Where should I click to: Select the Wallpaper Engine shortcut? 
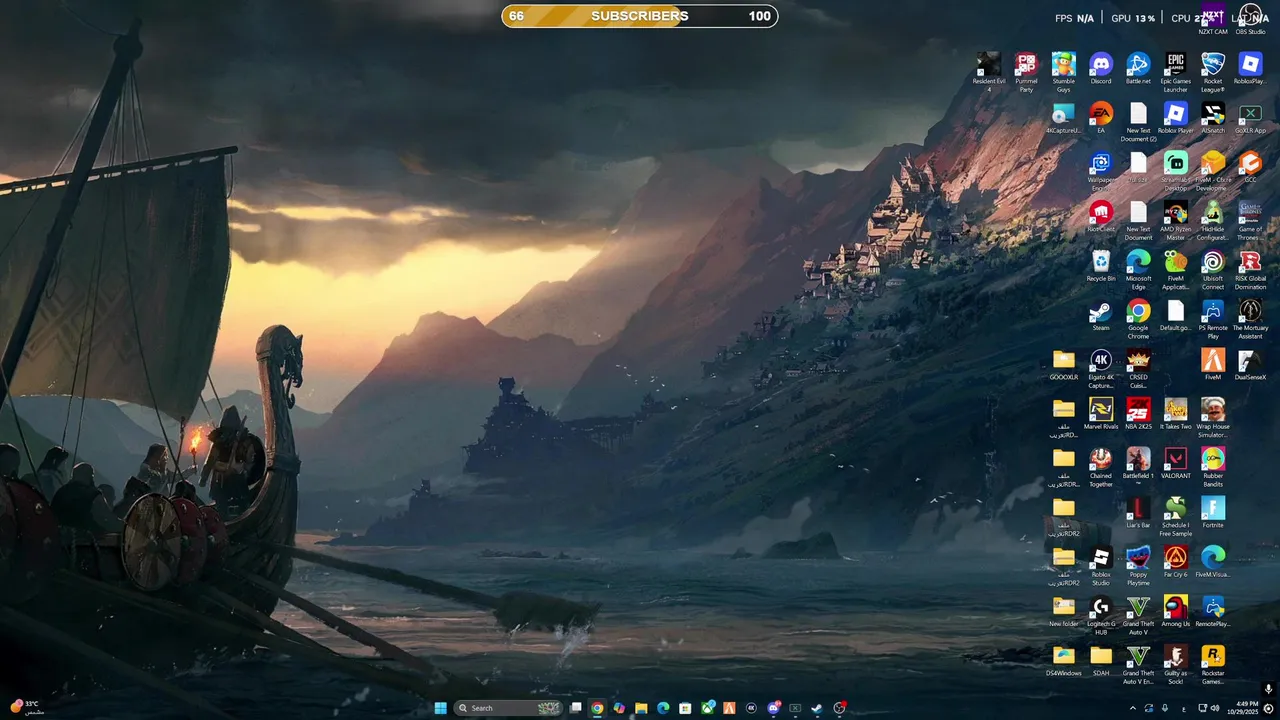[x=1101, y=171]
